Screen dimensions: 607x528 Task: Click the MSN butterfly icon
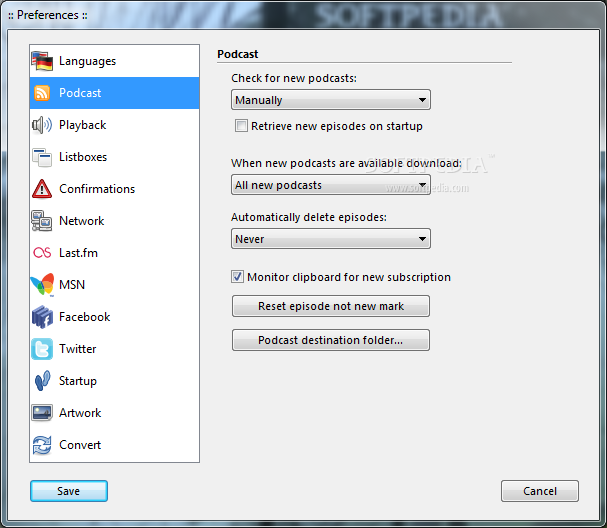42,285
